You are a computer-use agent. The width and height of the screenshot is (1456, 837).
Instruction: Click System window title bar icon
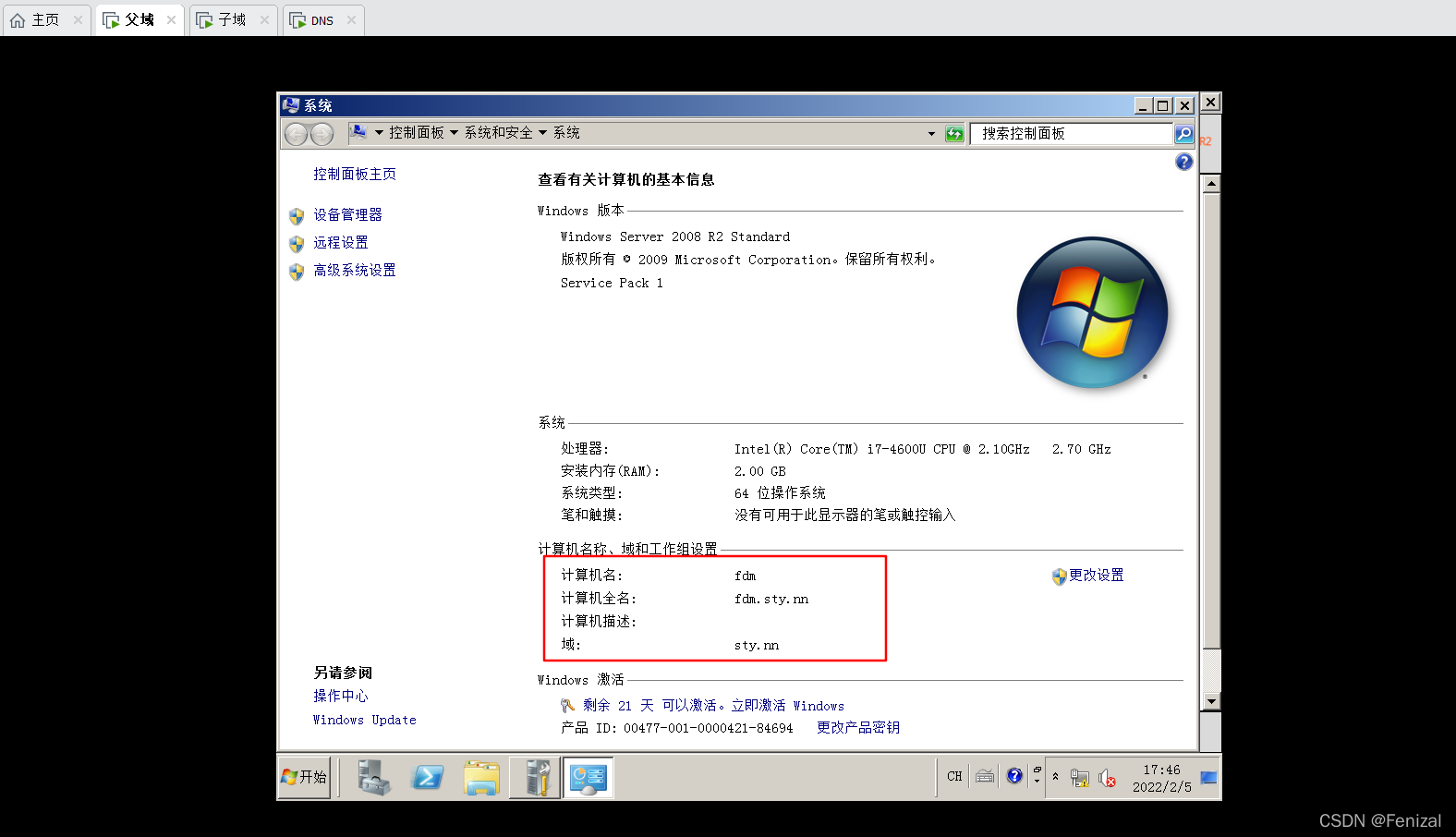click(x=291, y=105)
